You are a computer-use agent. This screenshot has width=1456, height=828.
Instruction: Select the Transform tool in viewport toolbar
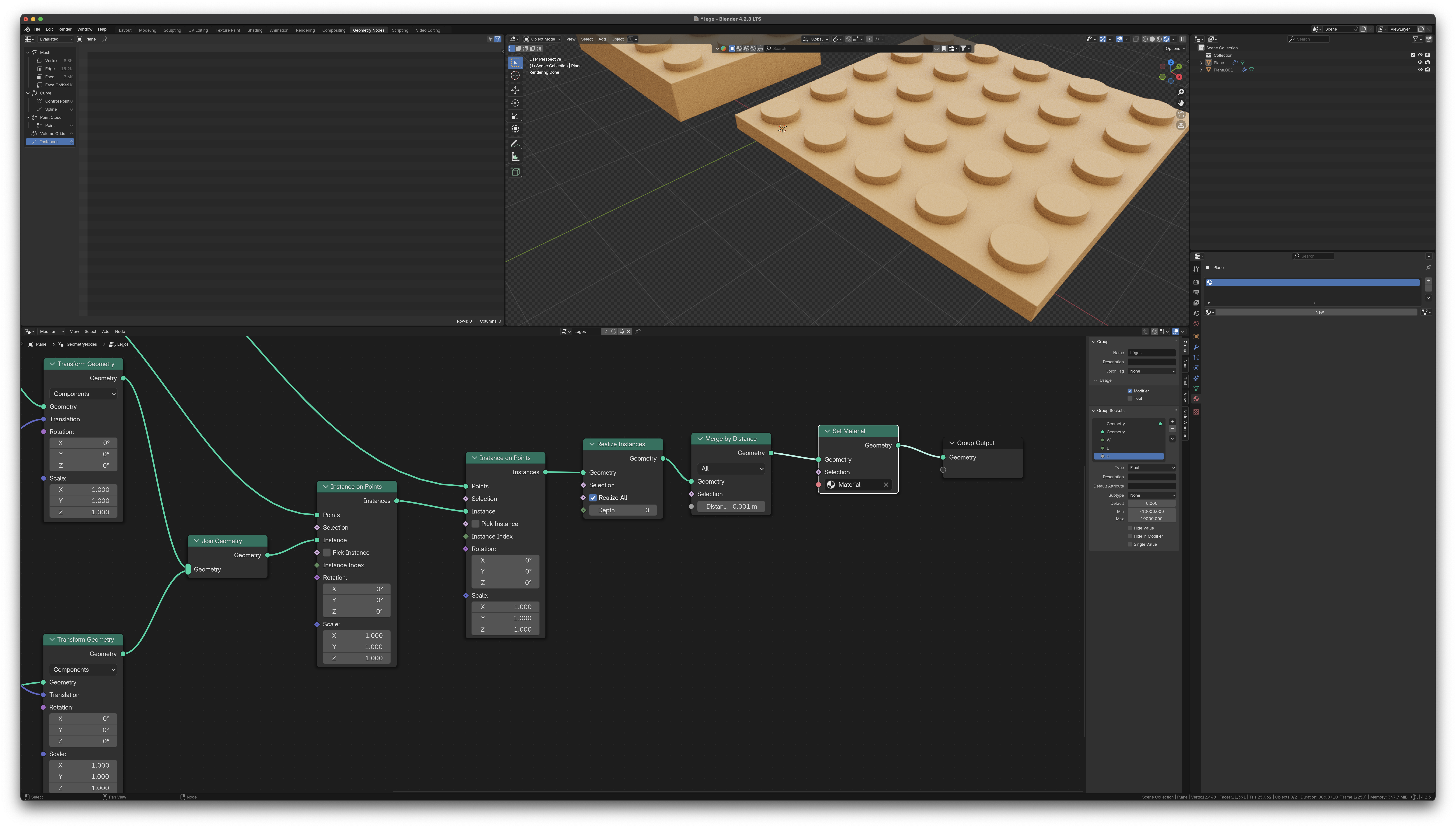tap(515, 129)
